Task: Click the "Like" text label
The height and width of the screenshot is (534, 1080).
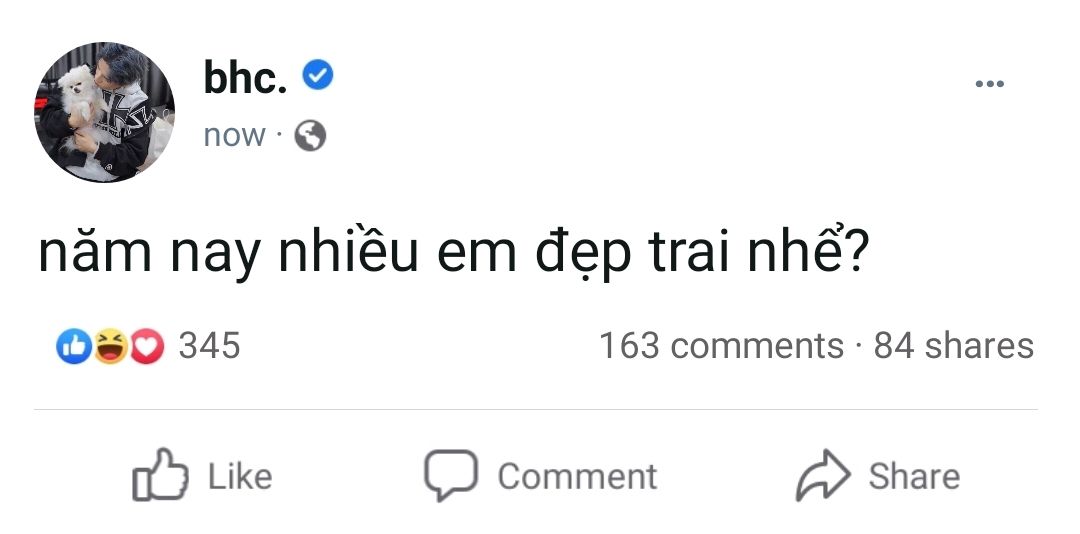Action: pyautogui.click(x=240, y=476)
